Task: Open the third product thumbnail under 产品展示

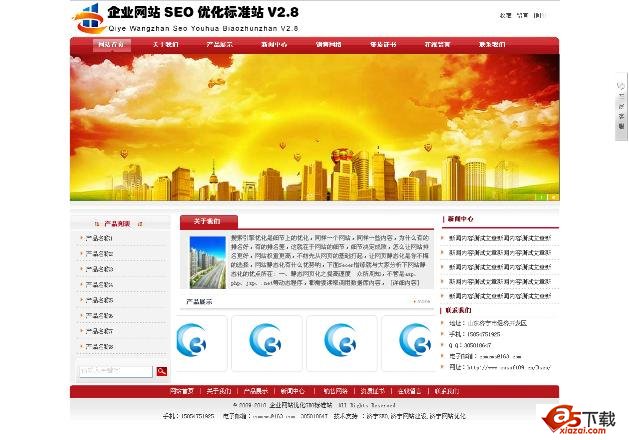Action: (341, 343)
